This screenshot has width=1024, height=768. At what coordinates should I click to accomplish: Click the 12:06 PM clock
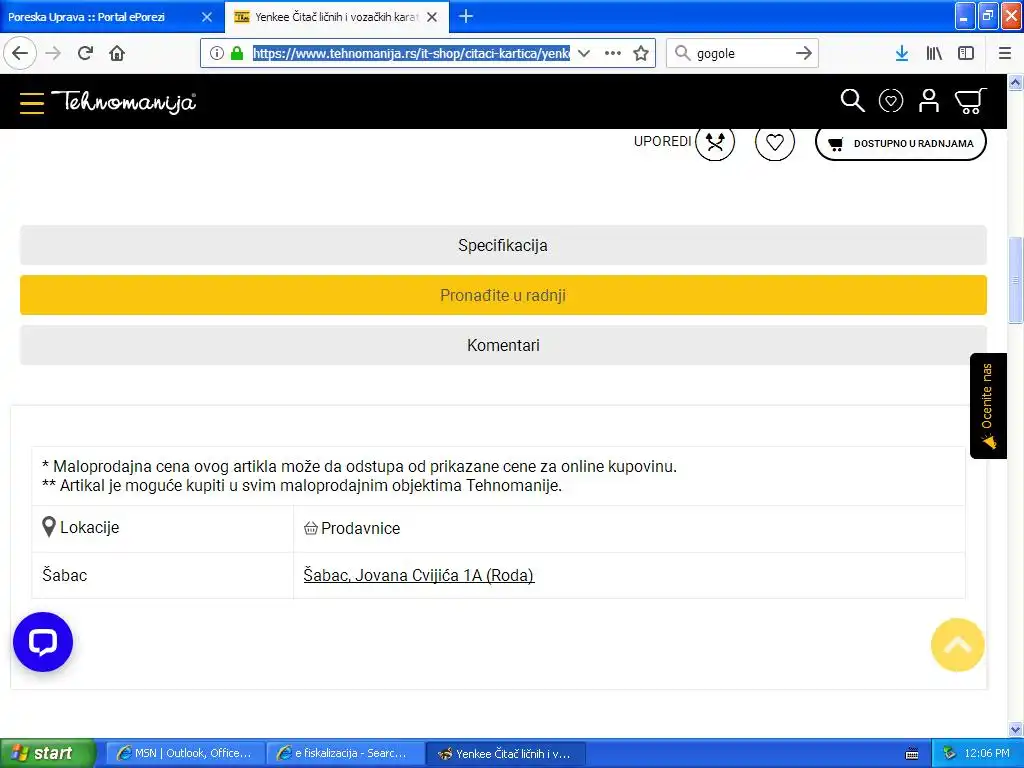[987, 753]
